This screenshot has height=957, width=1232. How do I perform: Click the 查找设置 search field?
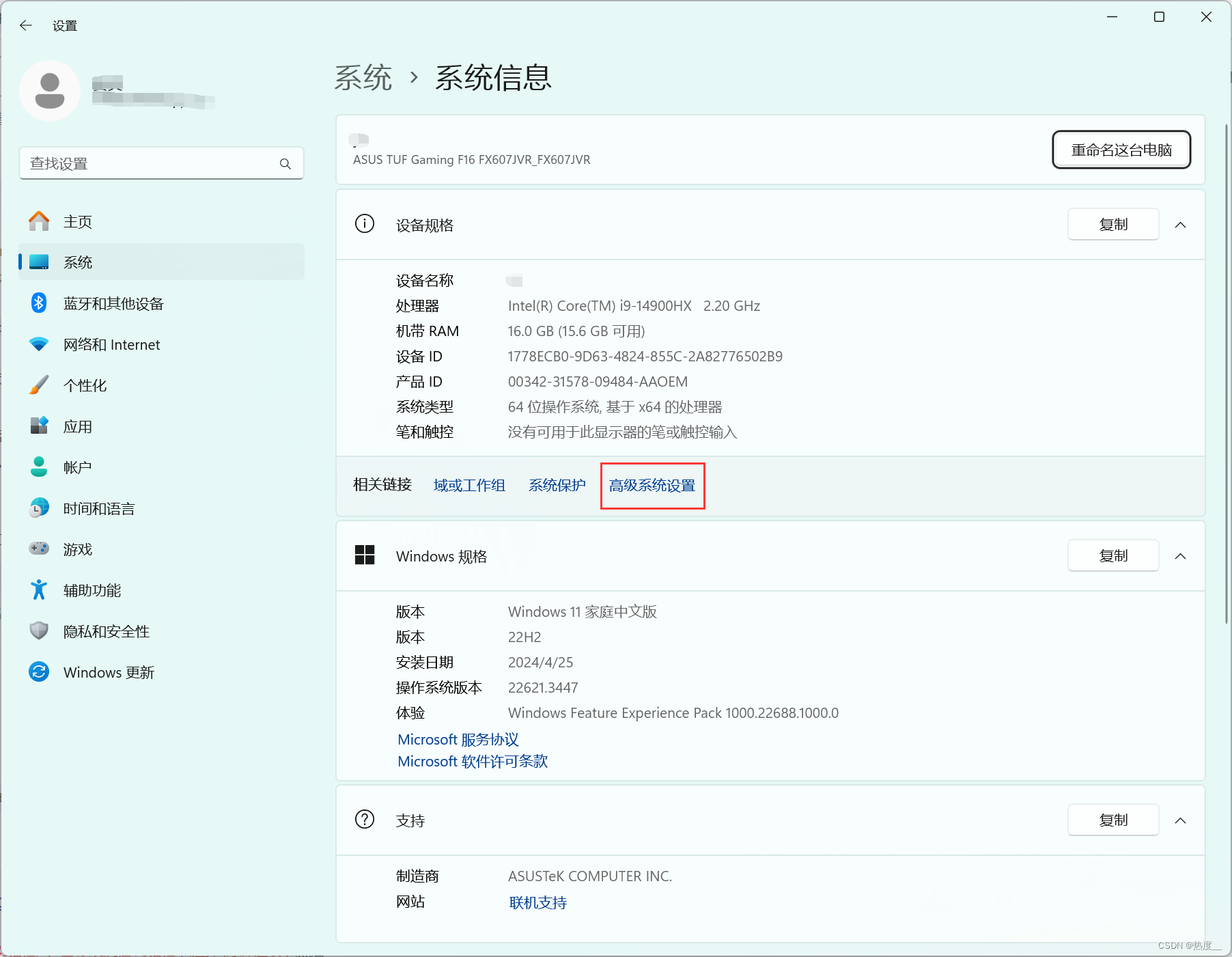click(161, 164)
